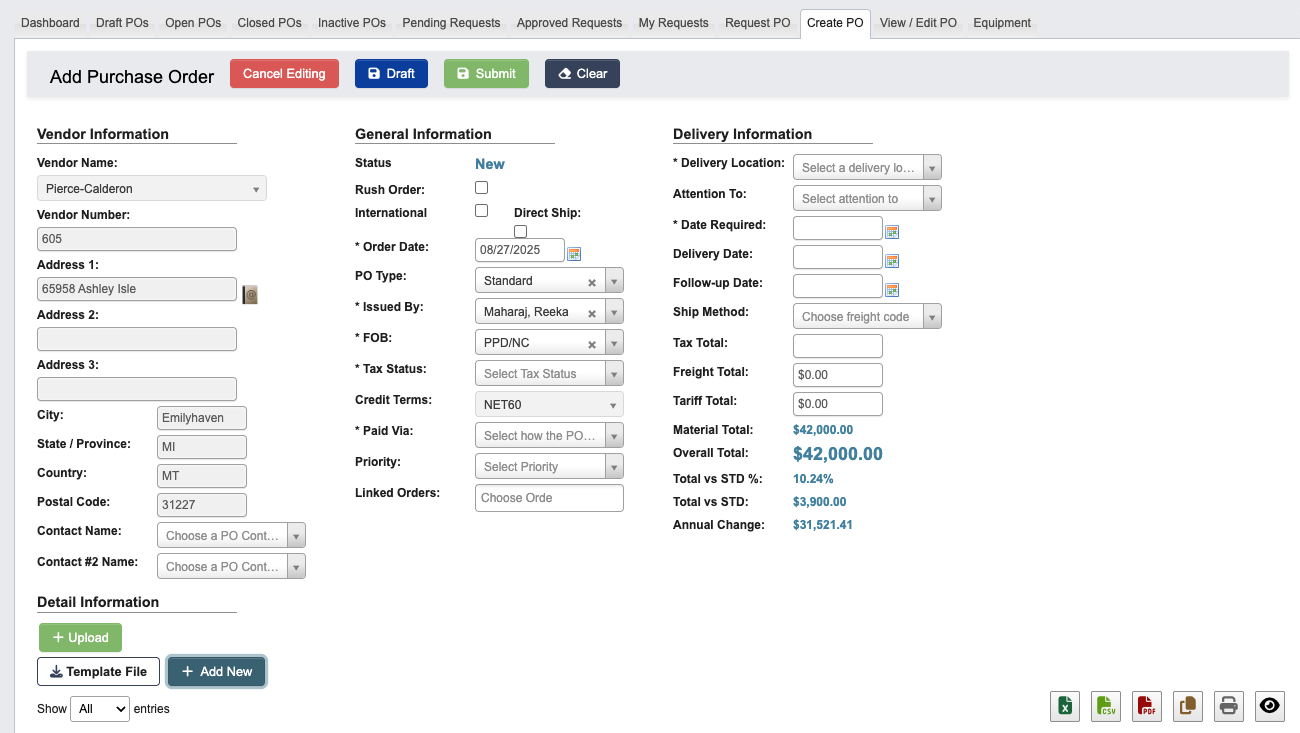Click the Freight Total field
The image size is (1300, 733).
pyautogui.click(x=838, y=375)
